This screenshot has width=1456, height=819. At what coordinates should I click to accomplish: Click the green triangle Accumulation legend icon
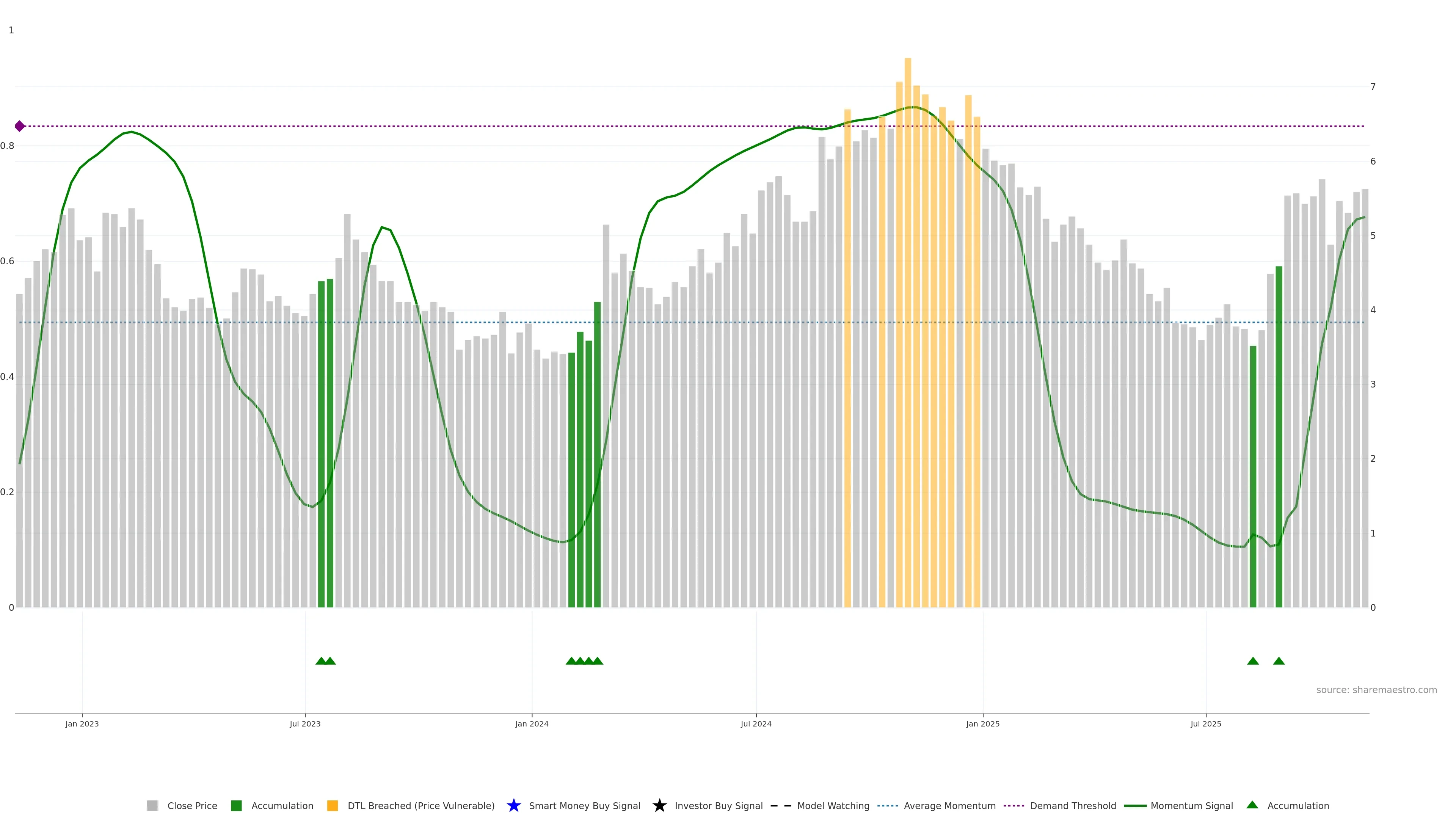click(x=1252, y=805)
